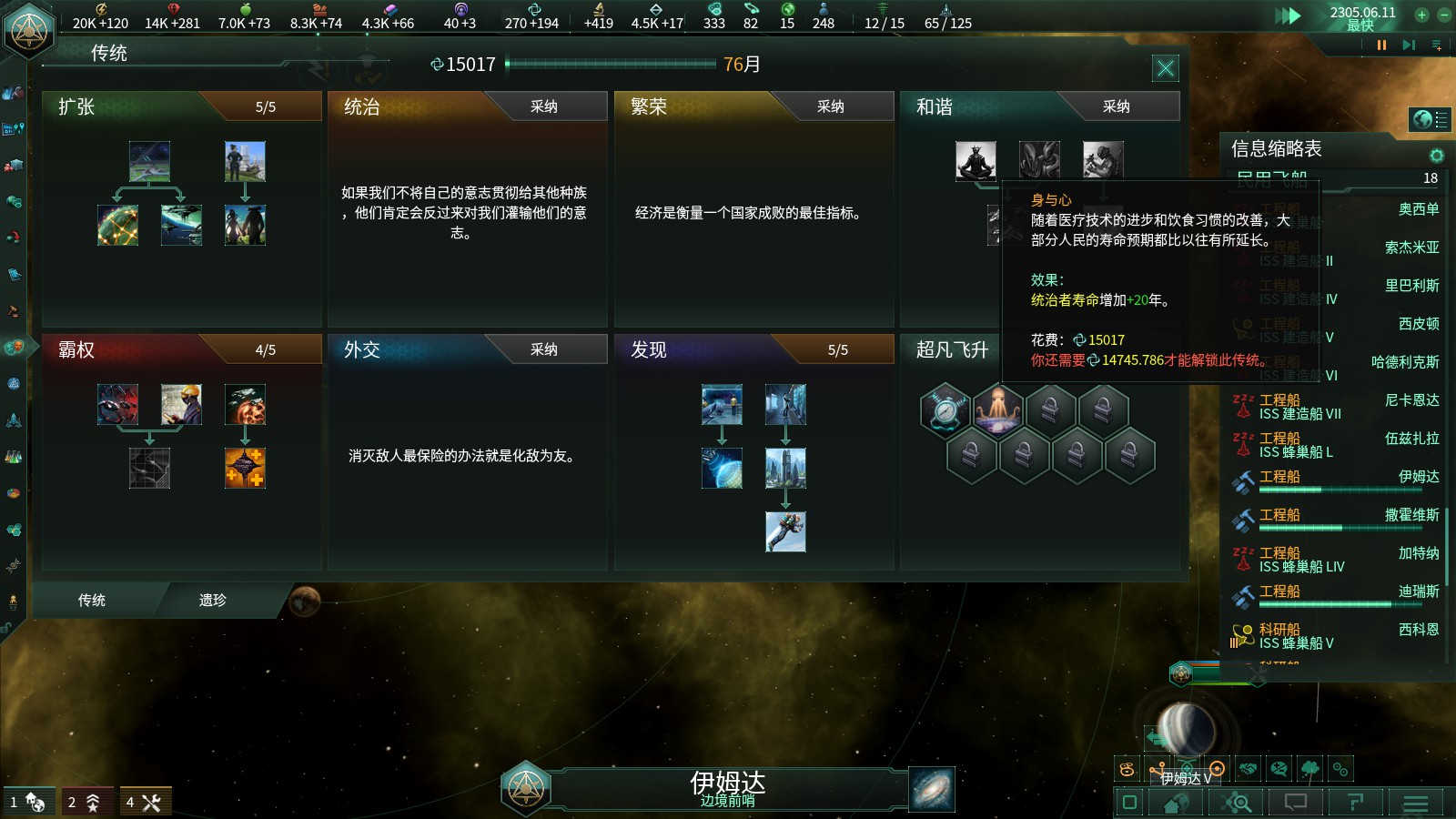Click the jetpack tradition icon in 发现
The width and height of the screenshot is (1456, 819).
pyautogui.click(x=785, y=531)
